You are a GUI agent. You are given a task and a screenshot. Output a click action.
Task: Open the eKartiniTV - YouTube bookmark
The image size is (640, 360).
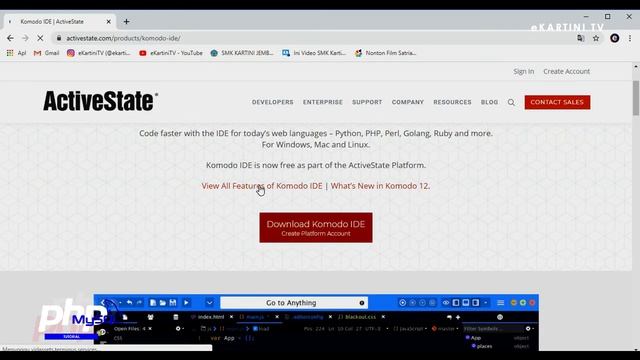point(171,53)
